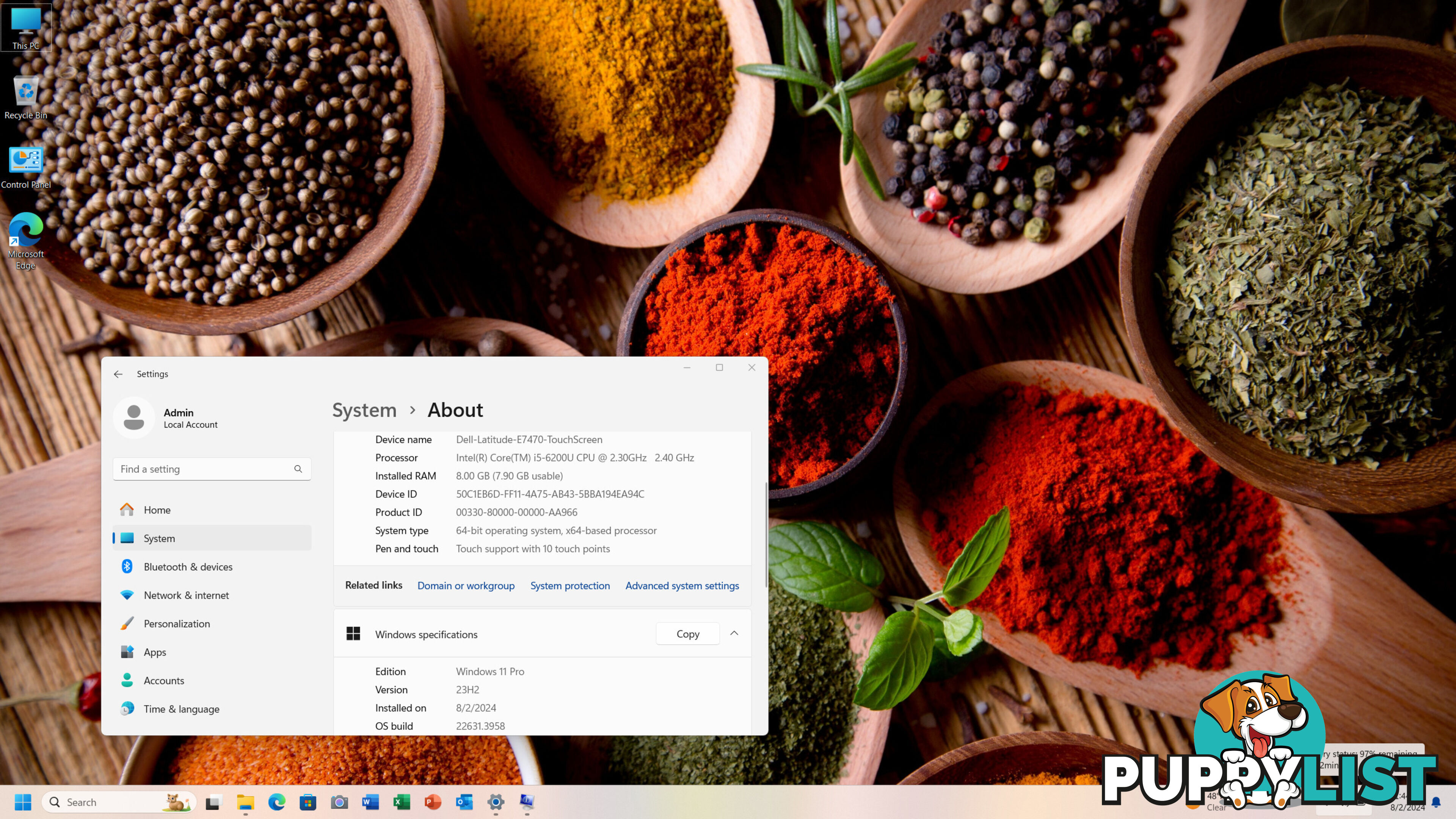Click the File Explorer taskbar icon
The height and width of the screenshot is (819, 1456).
245,802
